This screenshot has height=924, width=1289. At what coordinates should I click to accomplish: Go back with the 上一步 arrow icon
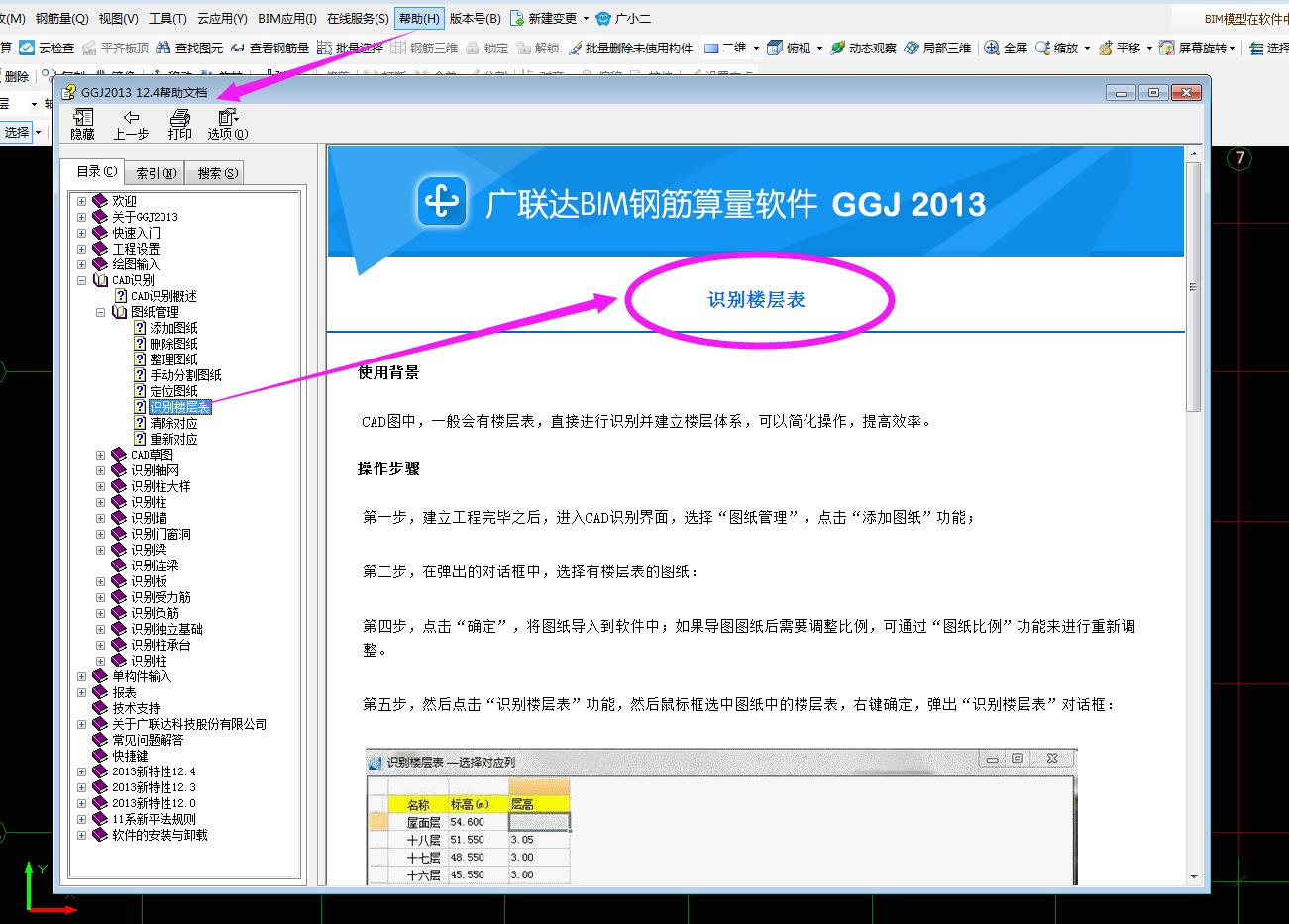(131, 118)
